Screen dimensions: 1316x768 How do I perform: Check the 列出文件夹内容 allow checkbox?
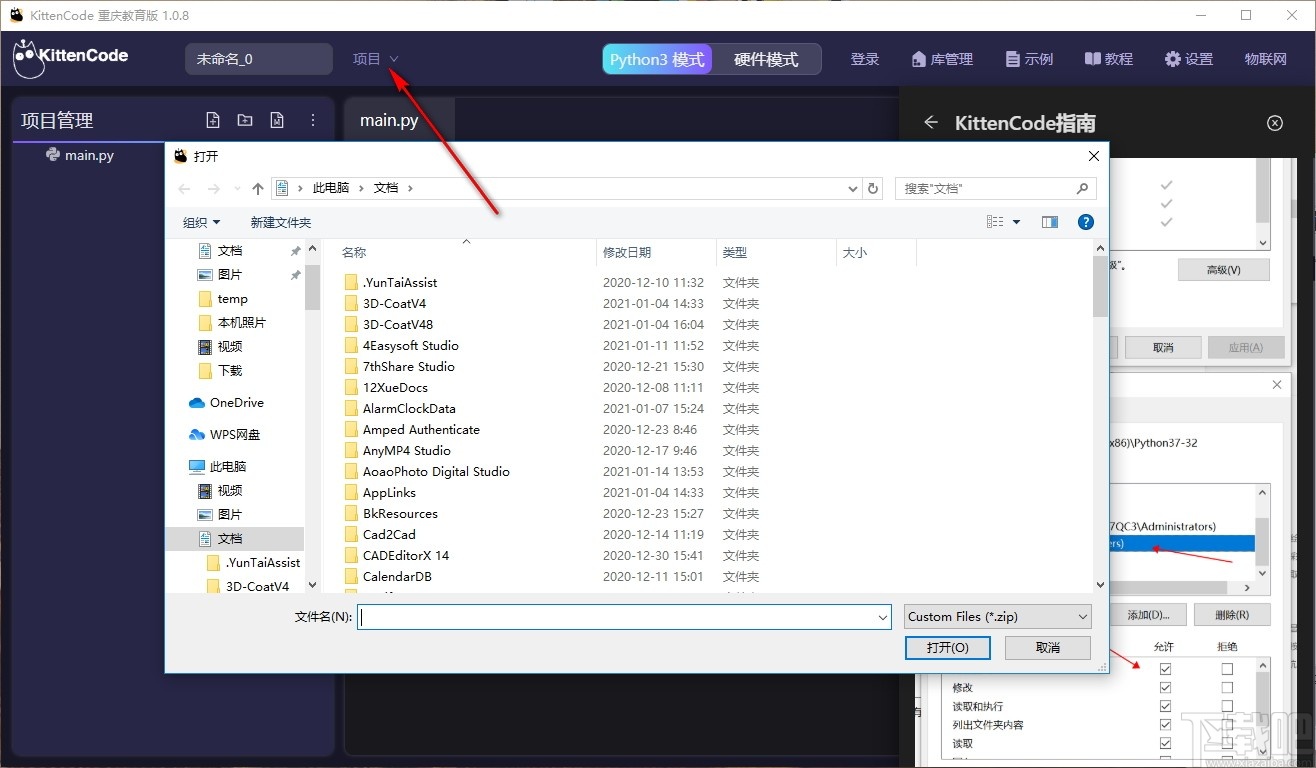tap(1165, 724)
